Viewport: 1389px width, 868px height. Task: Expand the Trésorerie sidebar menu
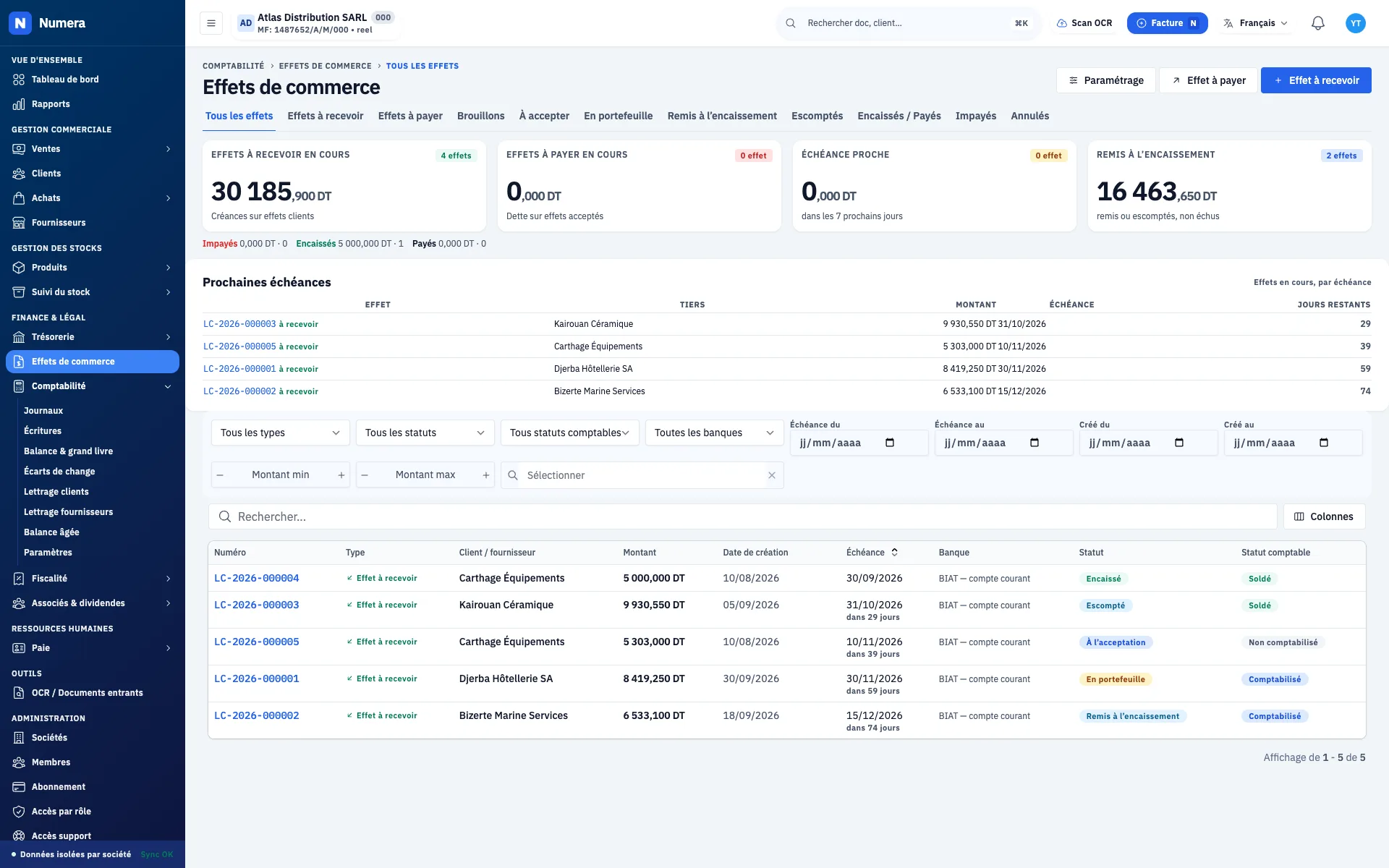(93, 337)
